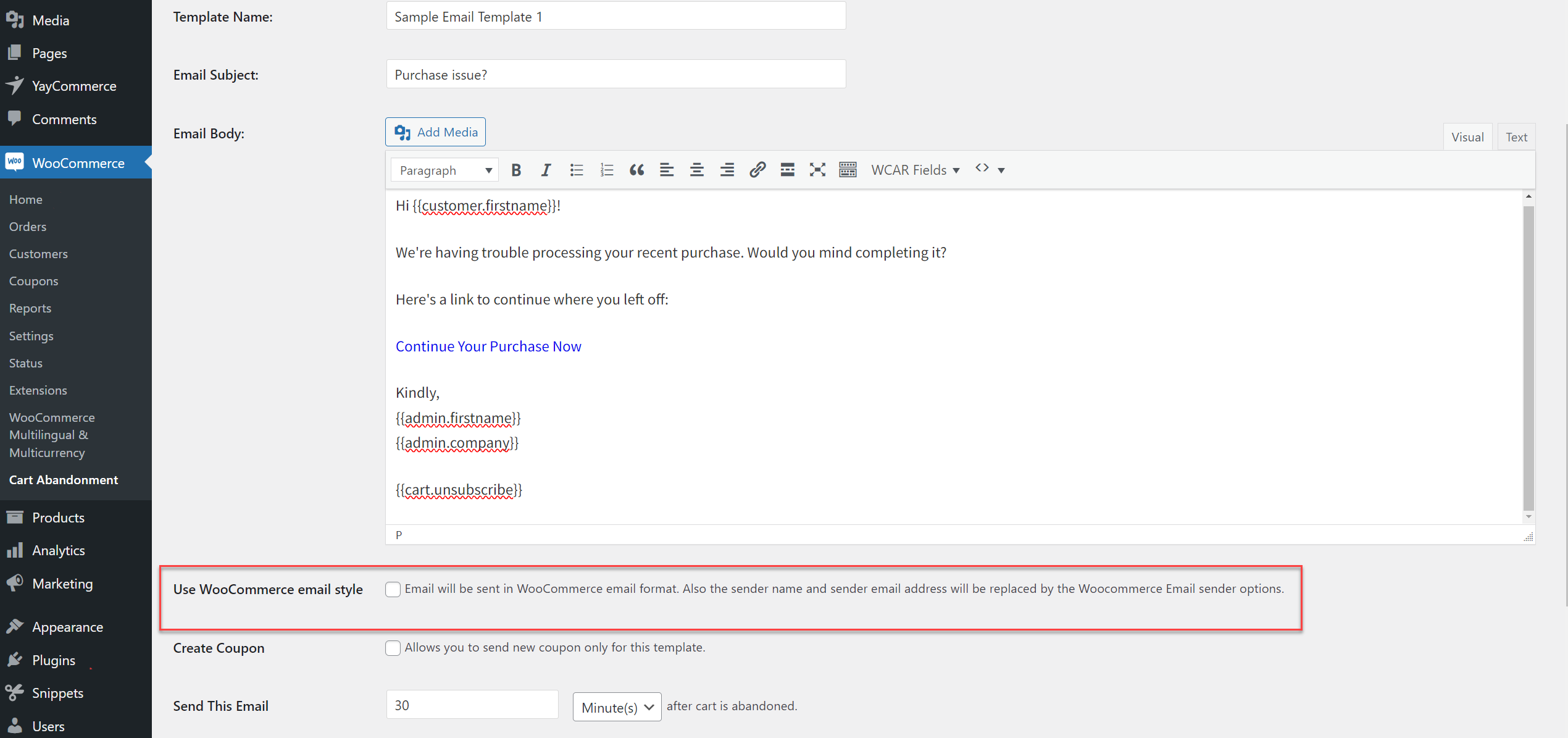
Task: Check the Create Coupon option
Action: pyautogui.click(x=393, y=648)
